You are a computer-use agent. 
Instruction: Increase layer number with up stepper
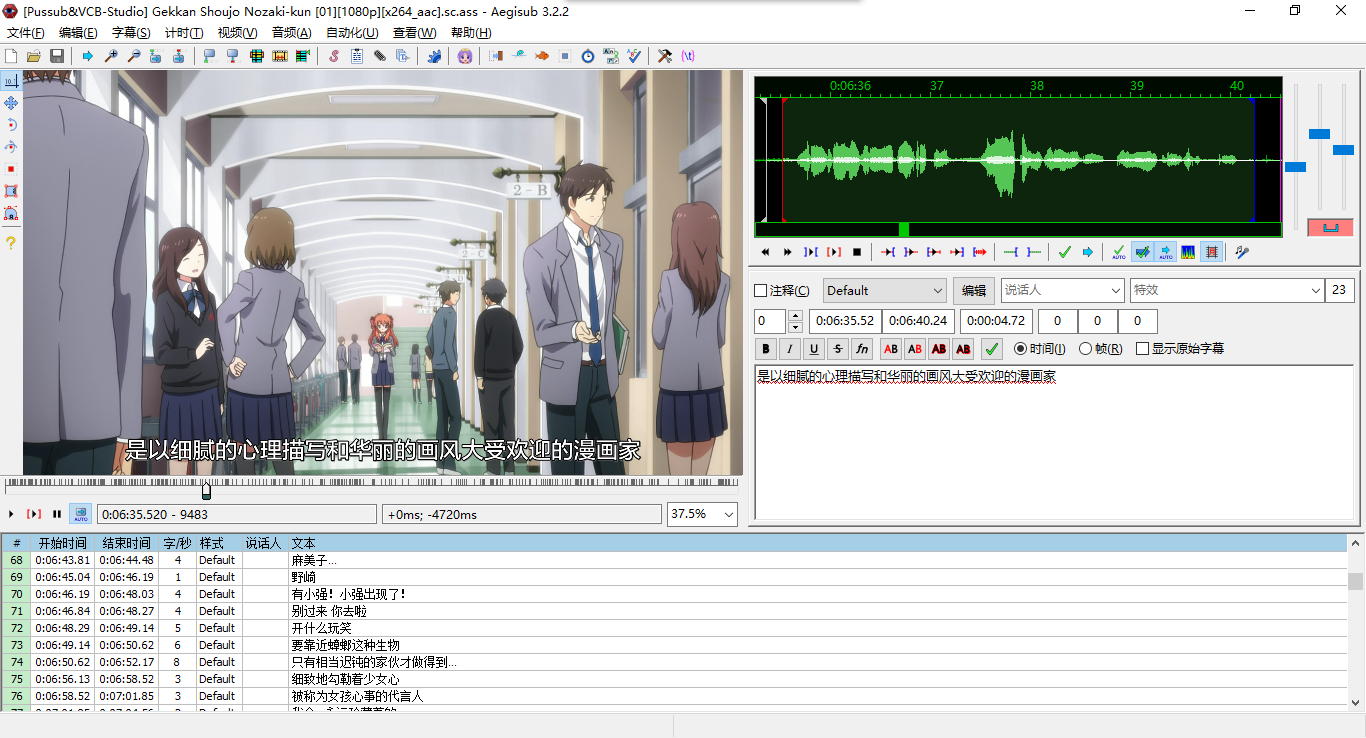coord(796,316)
